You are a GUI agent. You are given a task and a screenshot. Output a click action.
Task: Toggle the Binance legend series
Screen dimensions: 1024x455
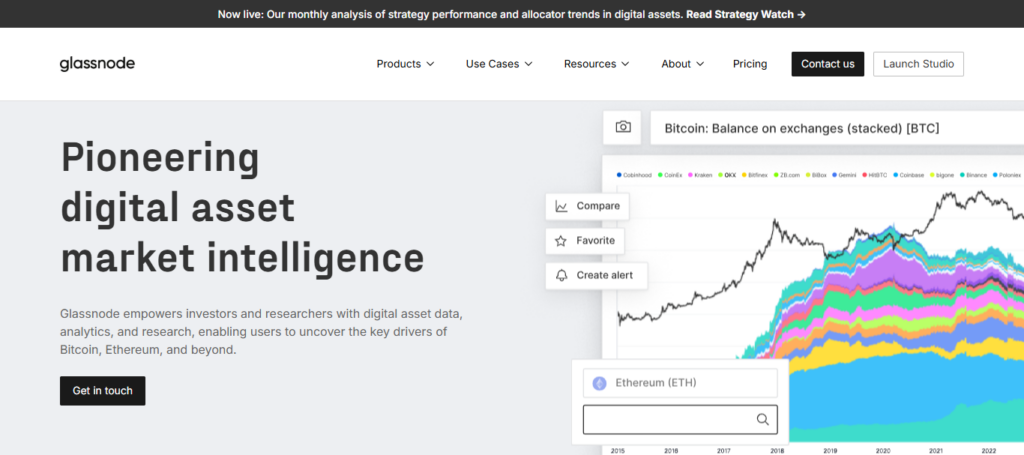pyautogui.click(x=974, y=175)
